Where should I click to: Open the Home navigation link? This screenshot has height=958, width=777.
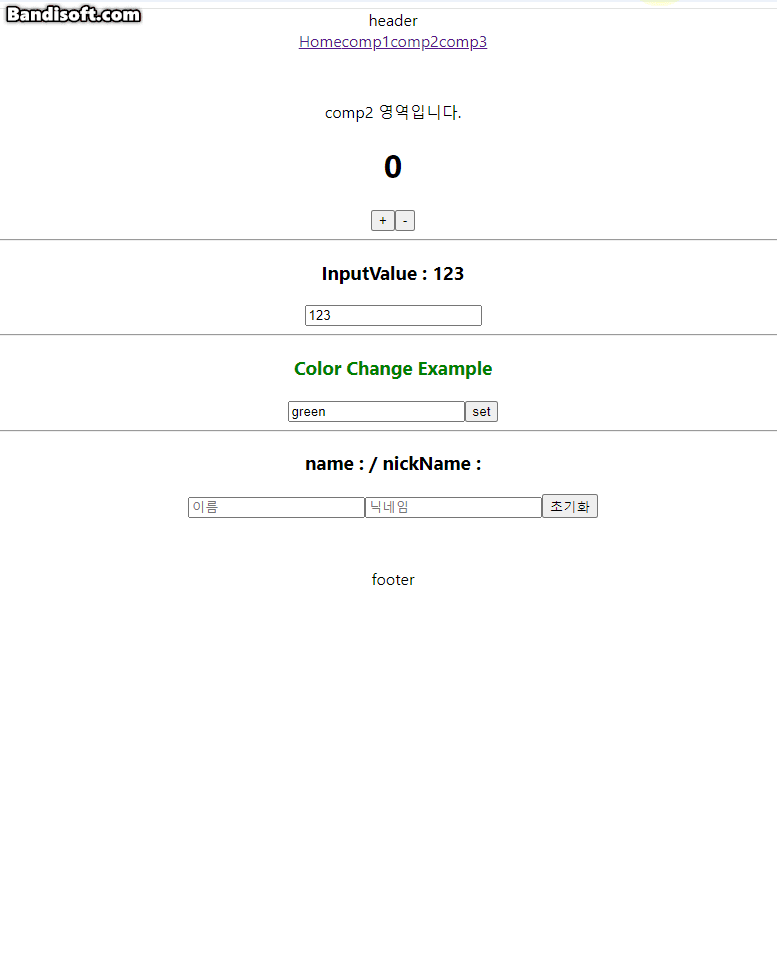tap(320, 42)
